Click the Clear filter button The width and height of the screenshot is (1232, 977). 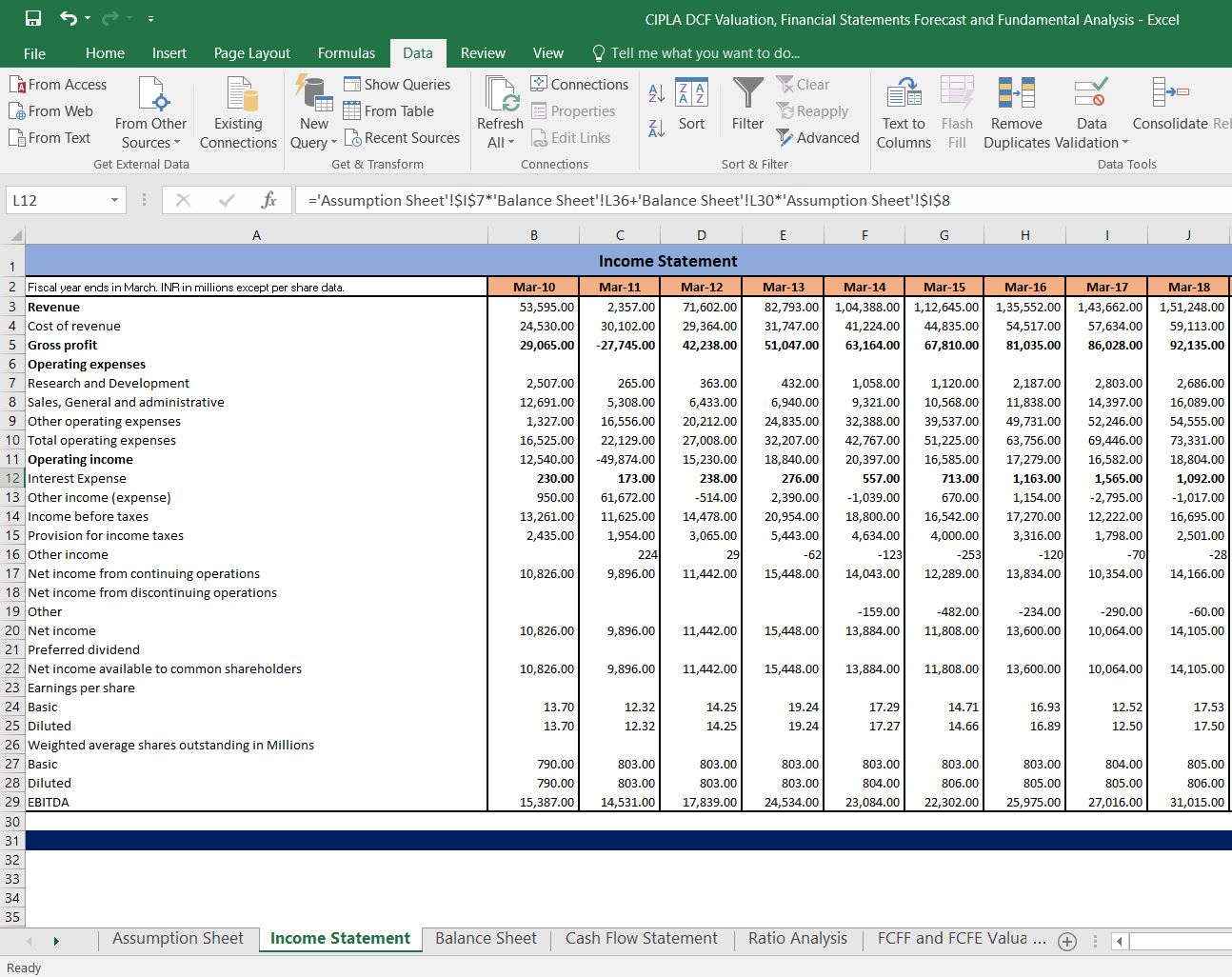tap(803, 85)
